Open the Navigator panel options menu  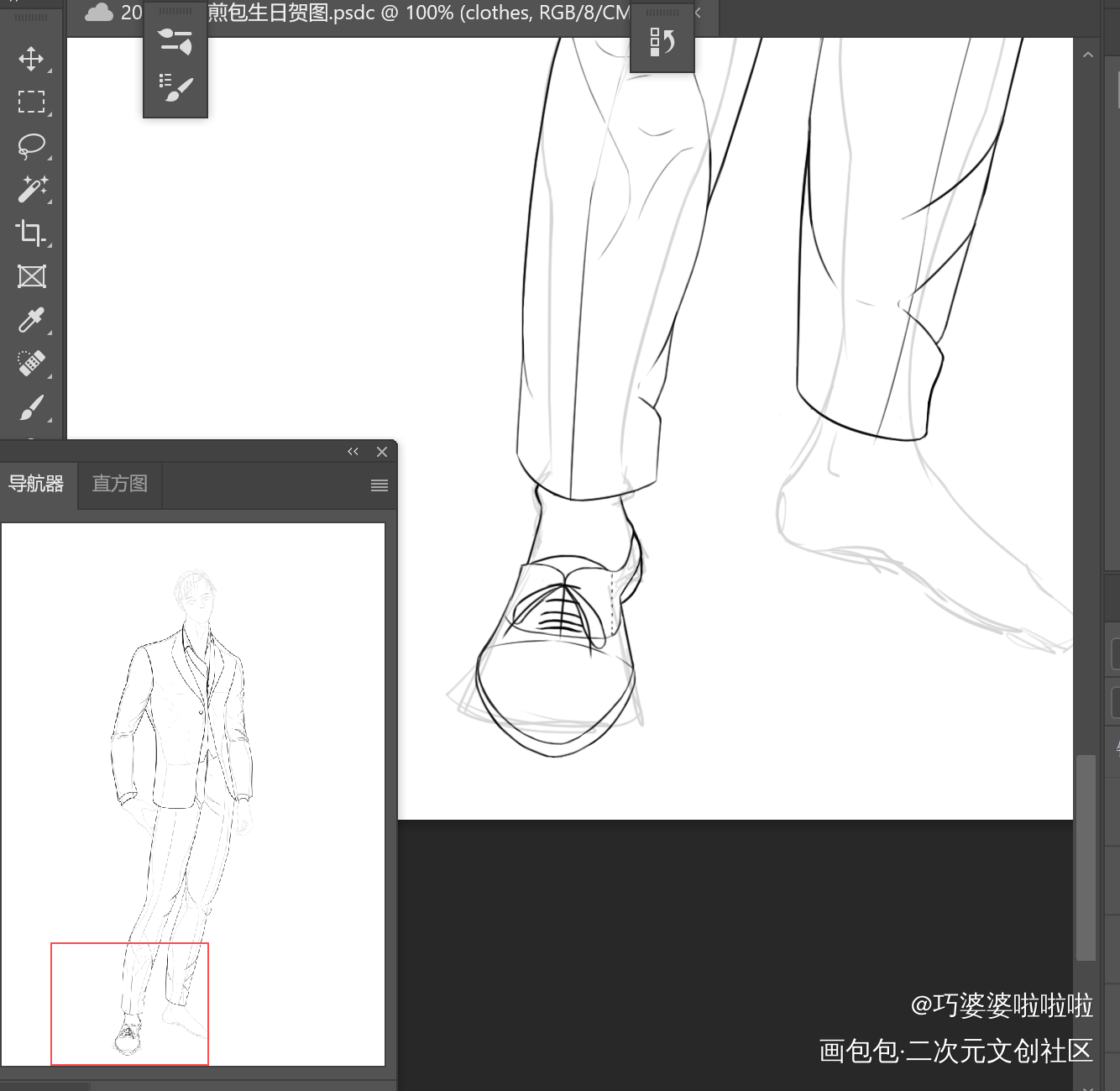pos(379,485)
